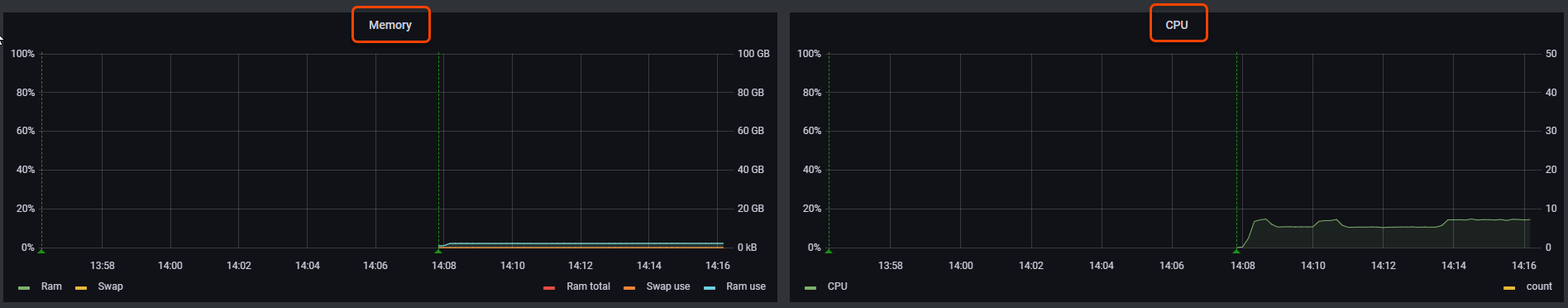The width and height of the screenshot is (1568, 308).
Task: Click the green Ram color swatch
Action: point(24,288)
